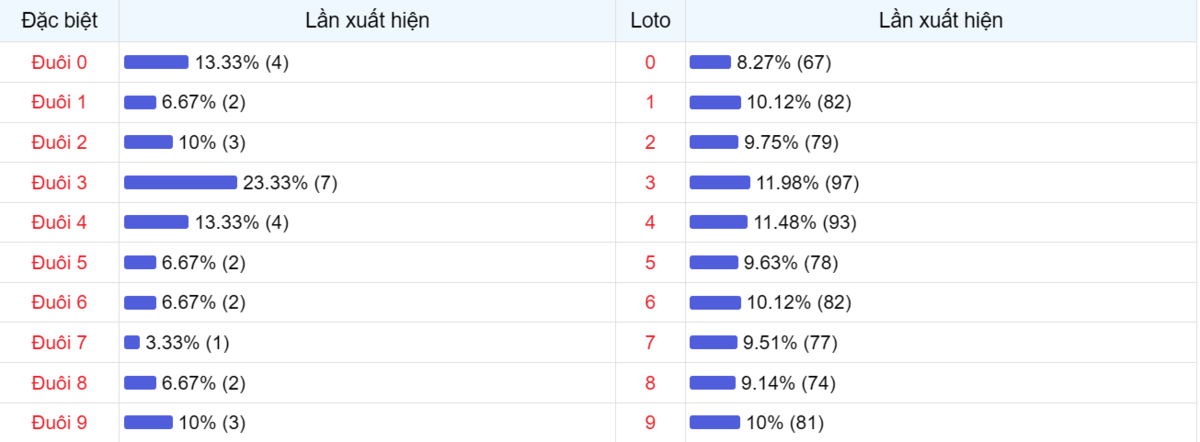This screenshot has height=442, width=1200.
Task: Click the 'Đuôi 1' row label
Action: tap(59, 102)
